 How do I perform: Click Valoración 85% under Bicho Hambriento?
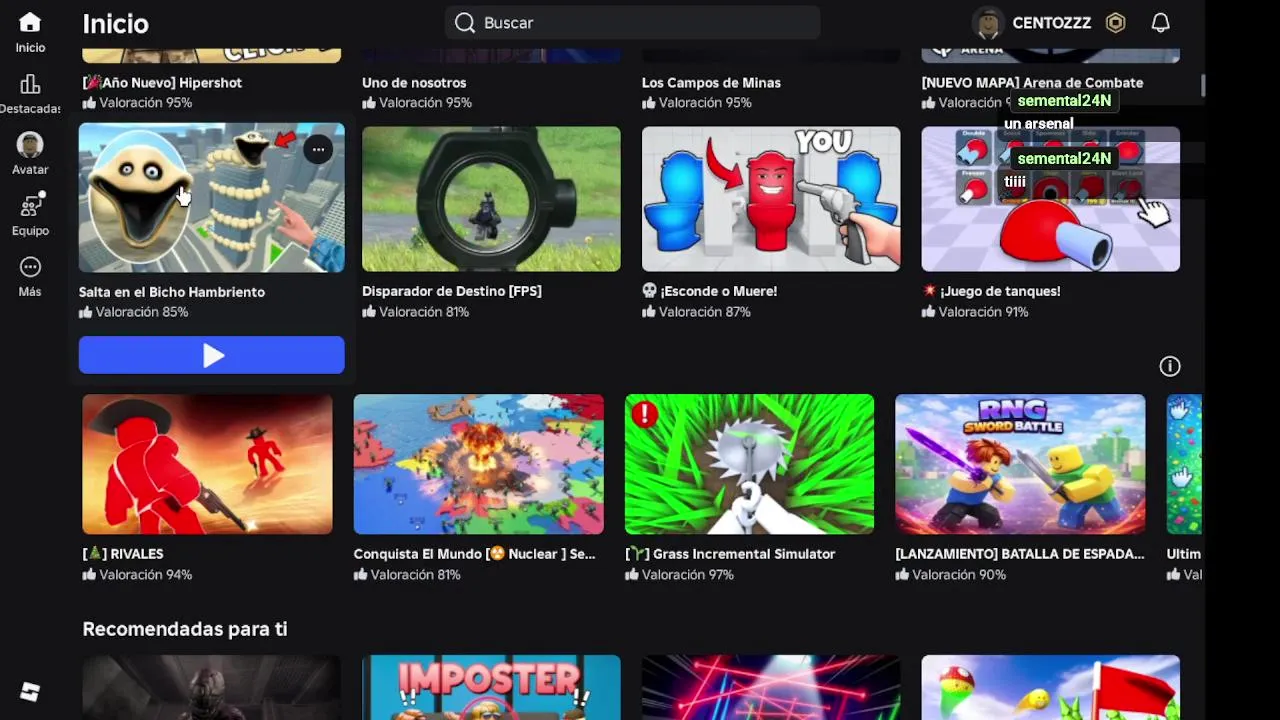[134, 312]
